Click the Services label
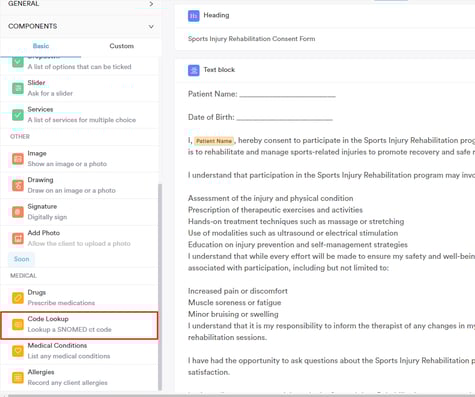Screen dimensions: 475x397 click(40, 109)
